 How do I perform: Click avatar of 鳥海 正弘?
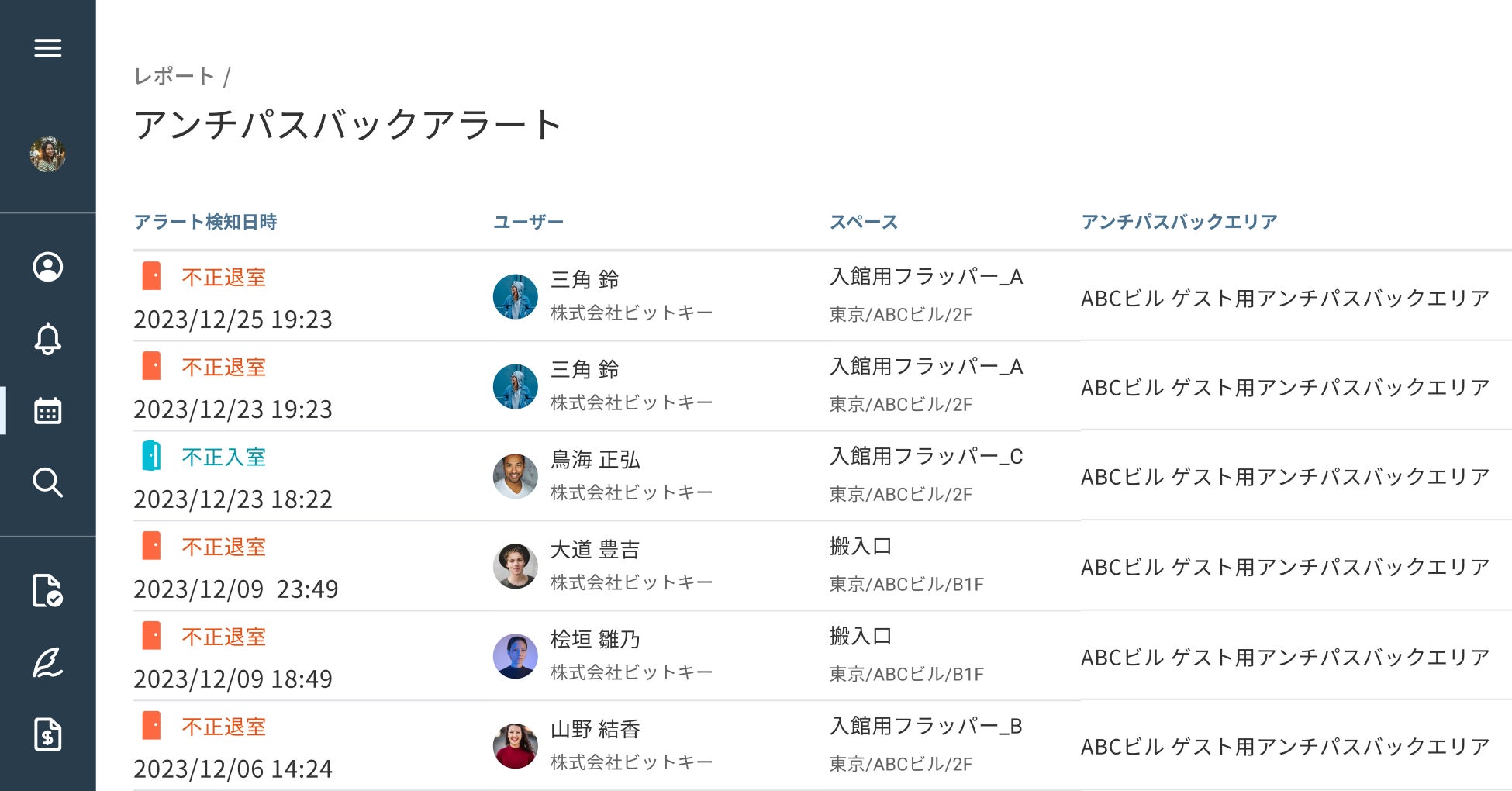tap(516, 475)
